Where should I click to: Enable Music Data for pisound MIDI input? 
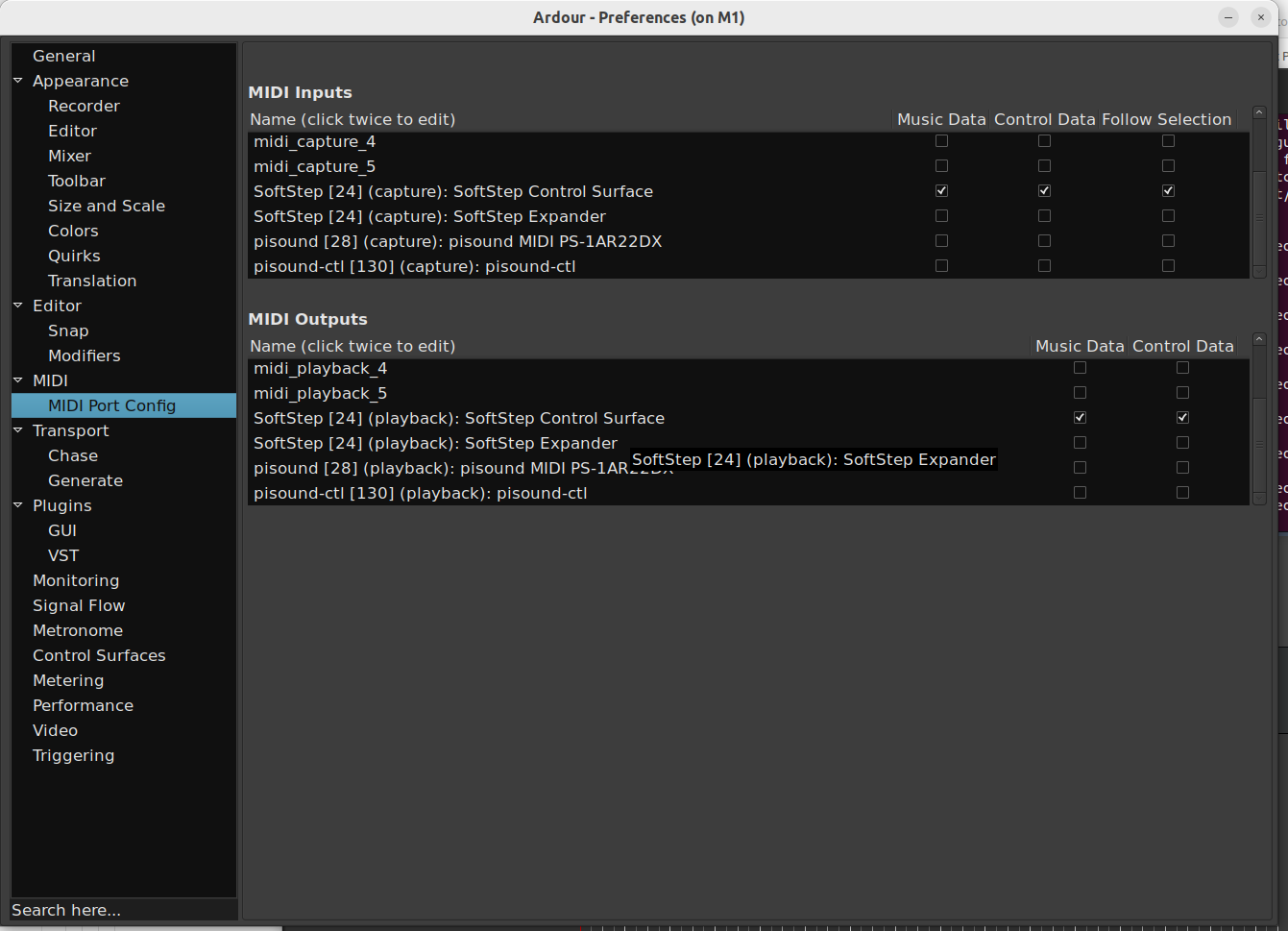click(941, 241)
